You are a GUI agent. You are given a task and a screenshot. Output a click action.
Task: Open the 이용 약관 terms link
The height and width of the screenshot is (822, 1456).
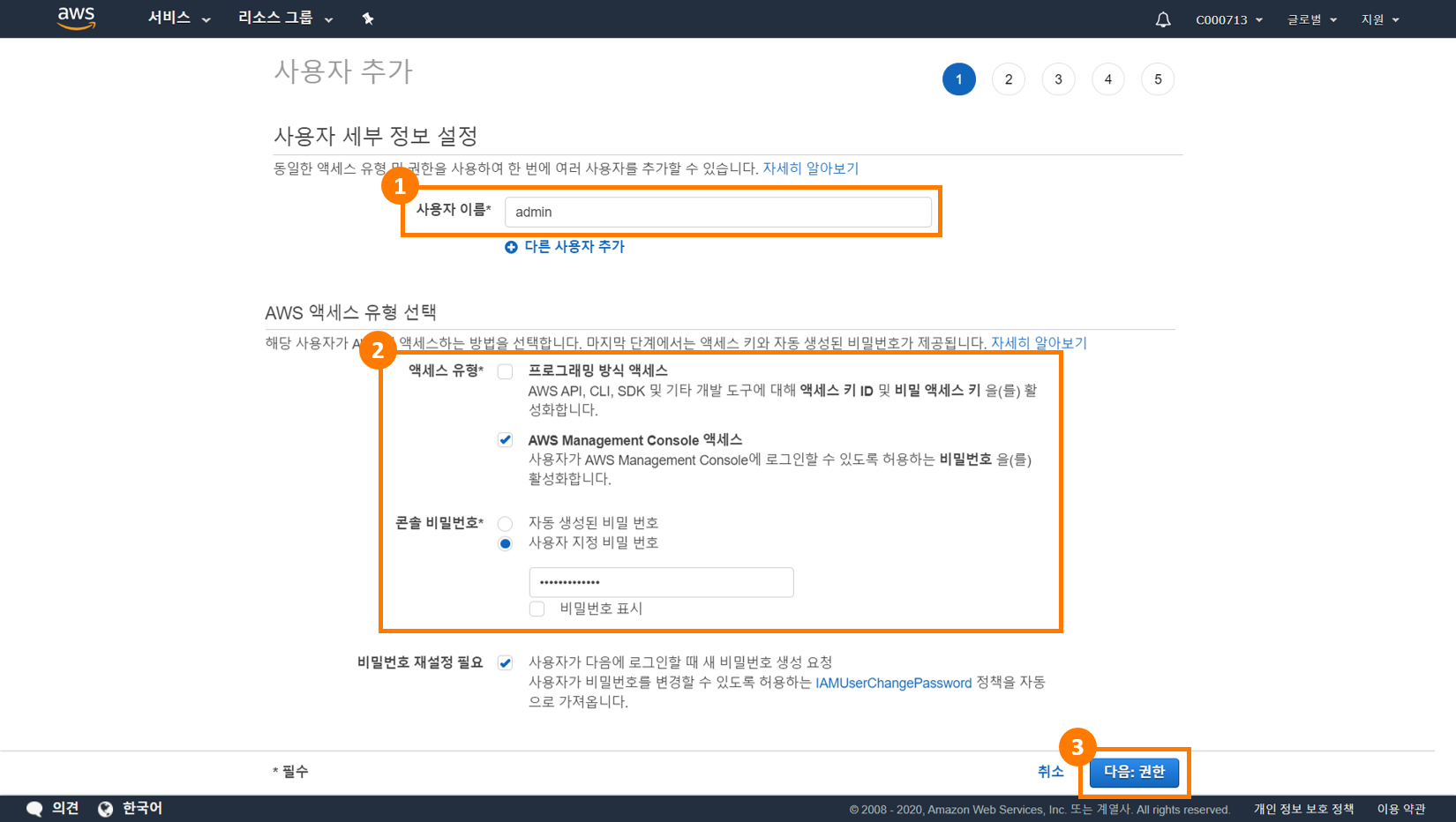point(1400,809)
